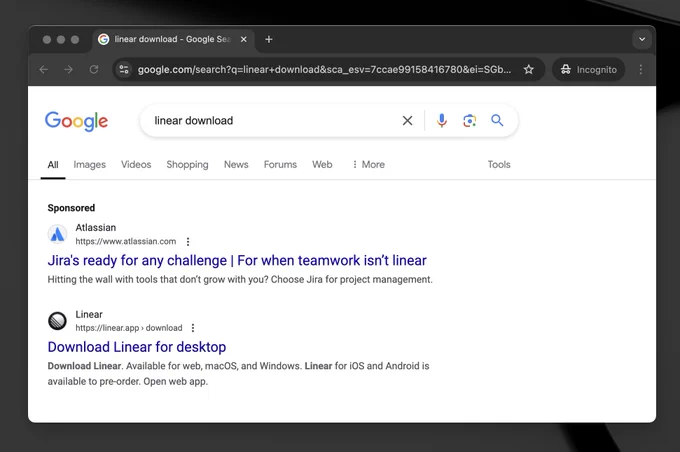Expand the More filters menu
This screenshot has width=680, height=452.
368,165
